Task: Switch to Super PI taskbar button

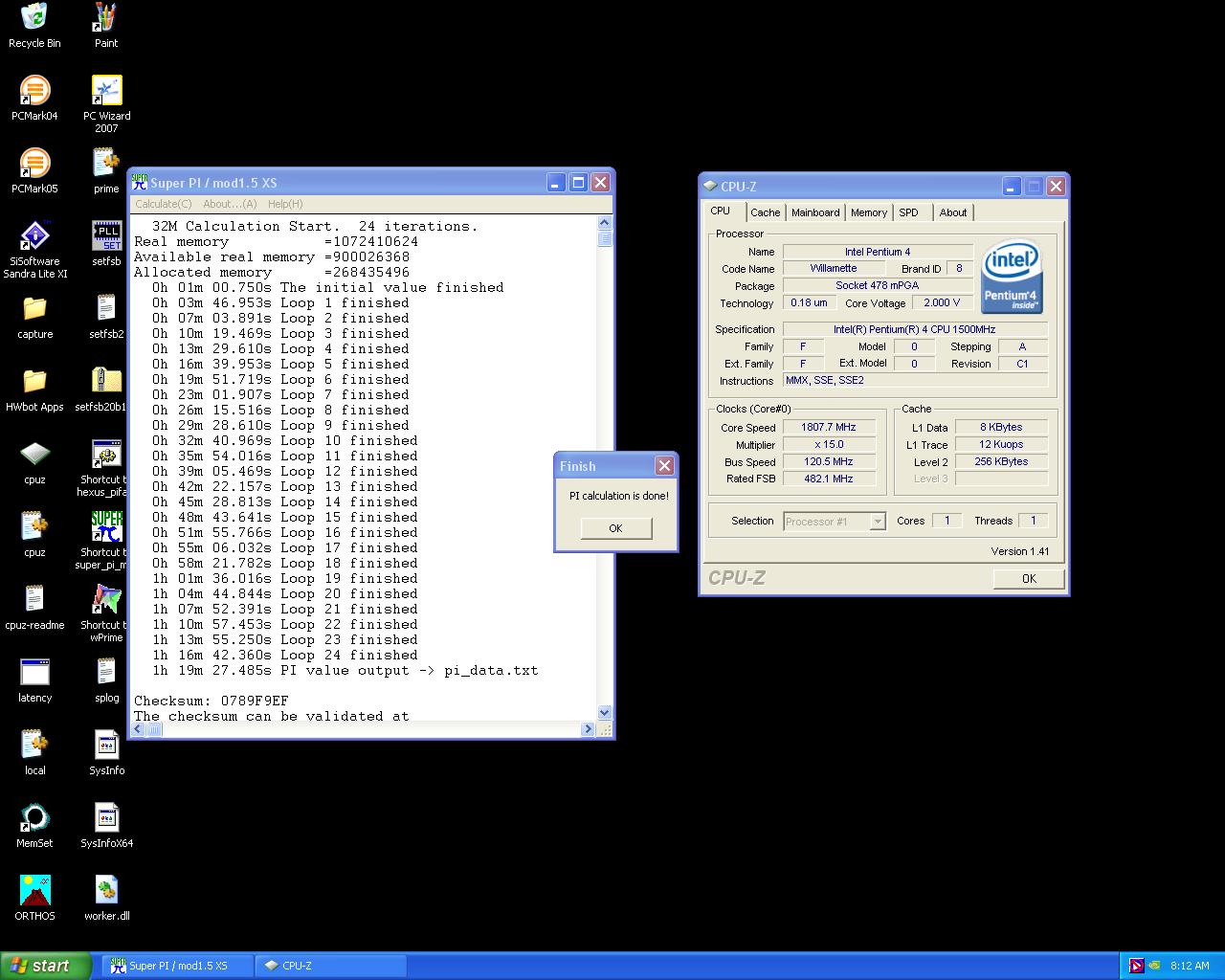Action: (178, 966)
